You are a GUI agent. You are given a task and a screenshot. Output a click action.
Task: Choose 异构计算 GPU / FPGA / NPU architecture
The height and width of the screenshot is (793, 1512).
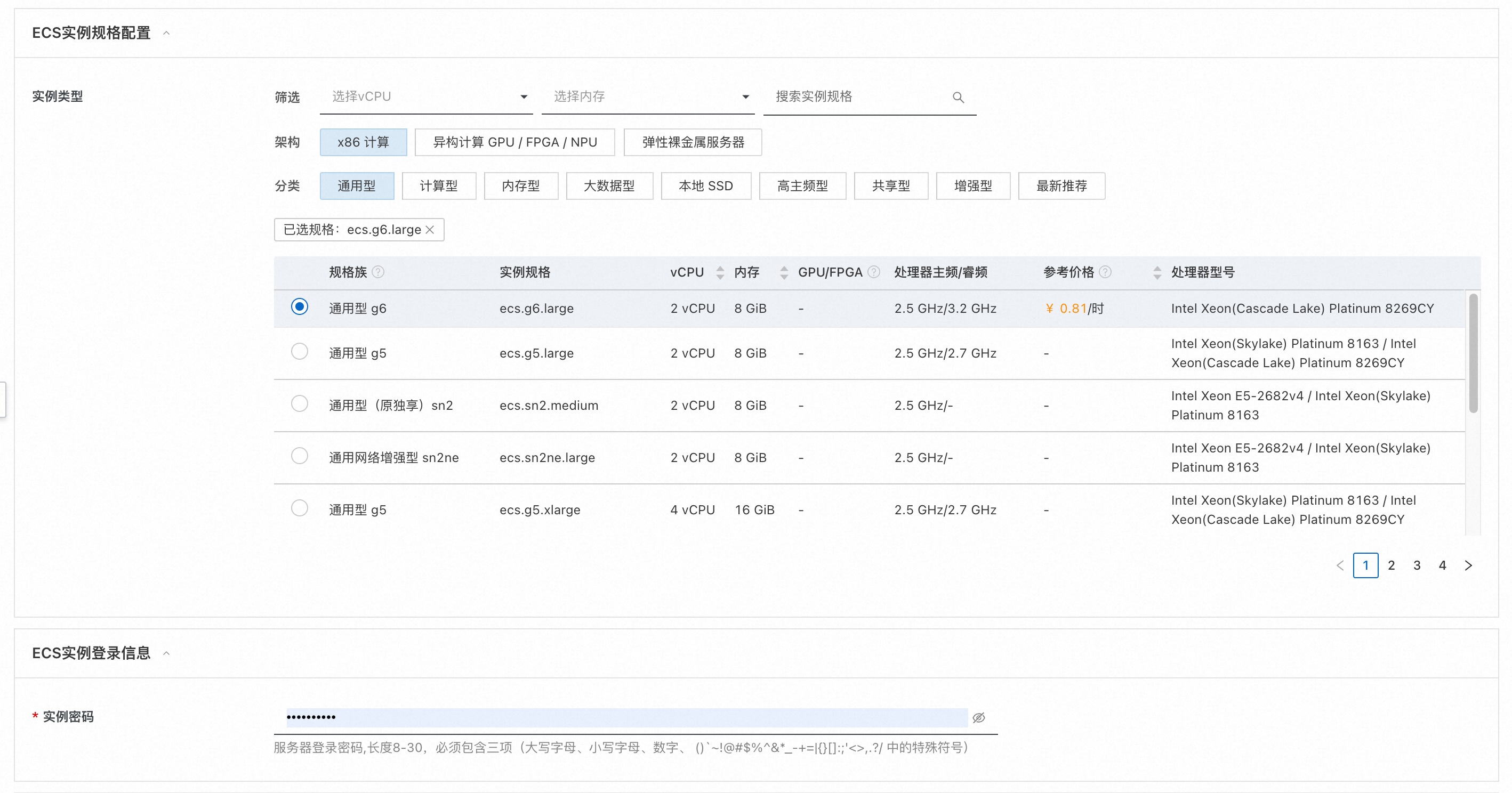tap(515, 142)
